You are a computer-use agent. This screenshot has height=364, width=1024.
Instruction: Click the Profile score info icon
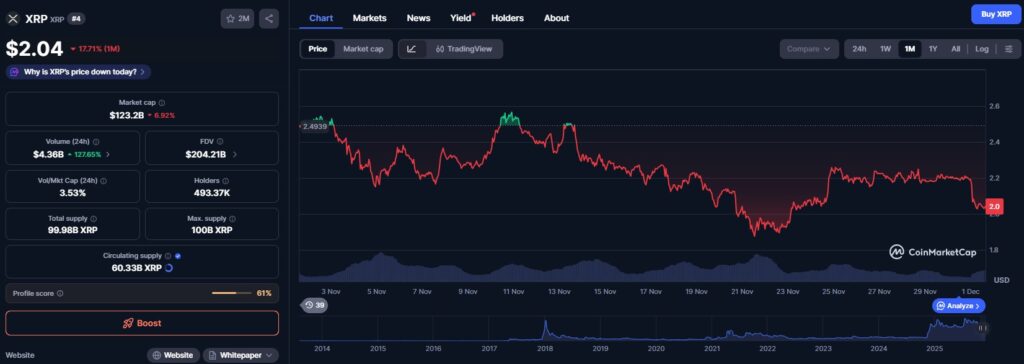click(60, 293)
